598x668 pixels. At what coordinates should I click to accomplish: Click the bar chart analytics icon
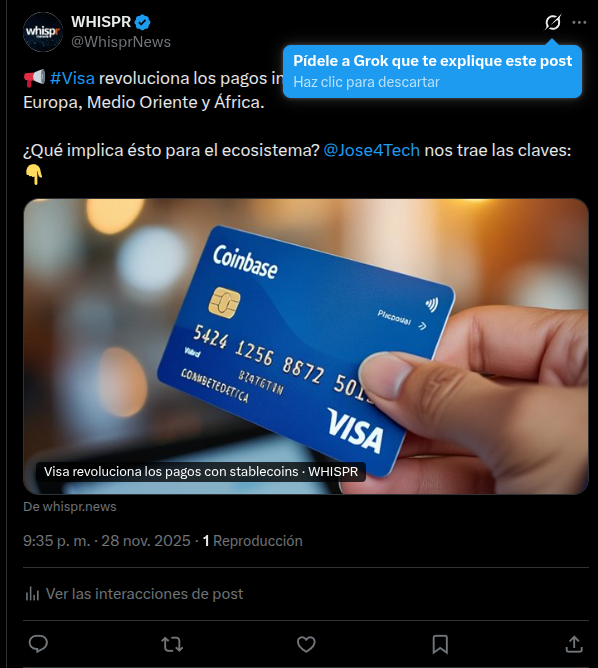pos(32,594)
